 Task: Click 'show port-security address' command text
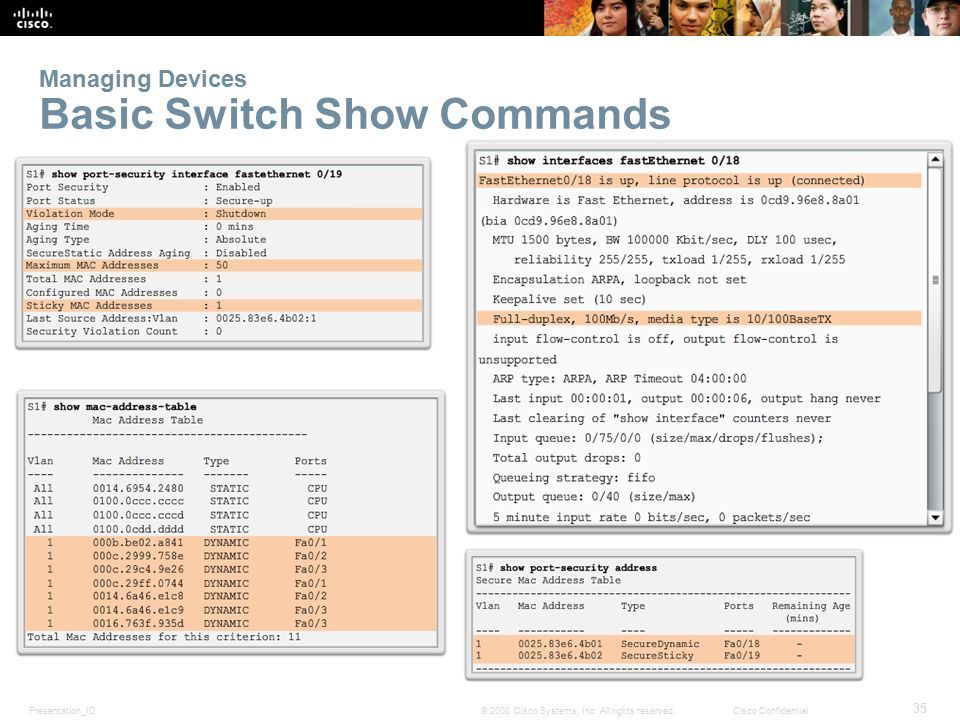pyautogui.click(x=579, y=568)
